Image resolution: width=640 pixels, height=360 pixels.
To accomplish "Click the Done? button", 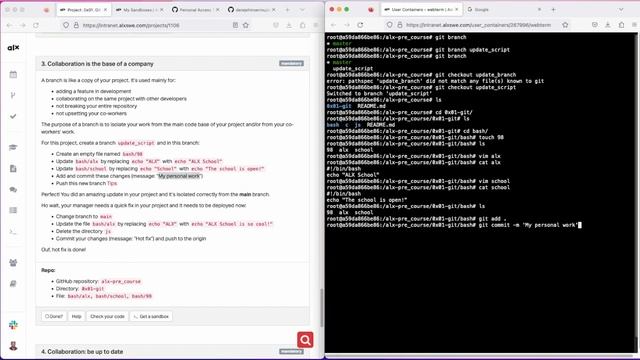I will click(53, 316).
